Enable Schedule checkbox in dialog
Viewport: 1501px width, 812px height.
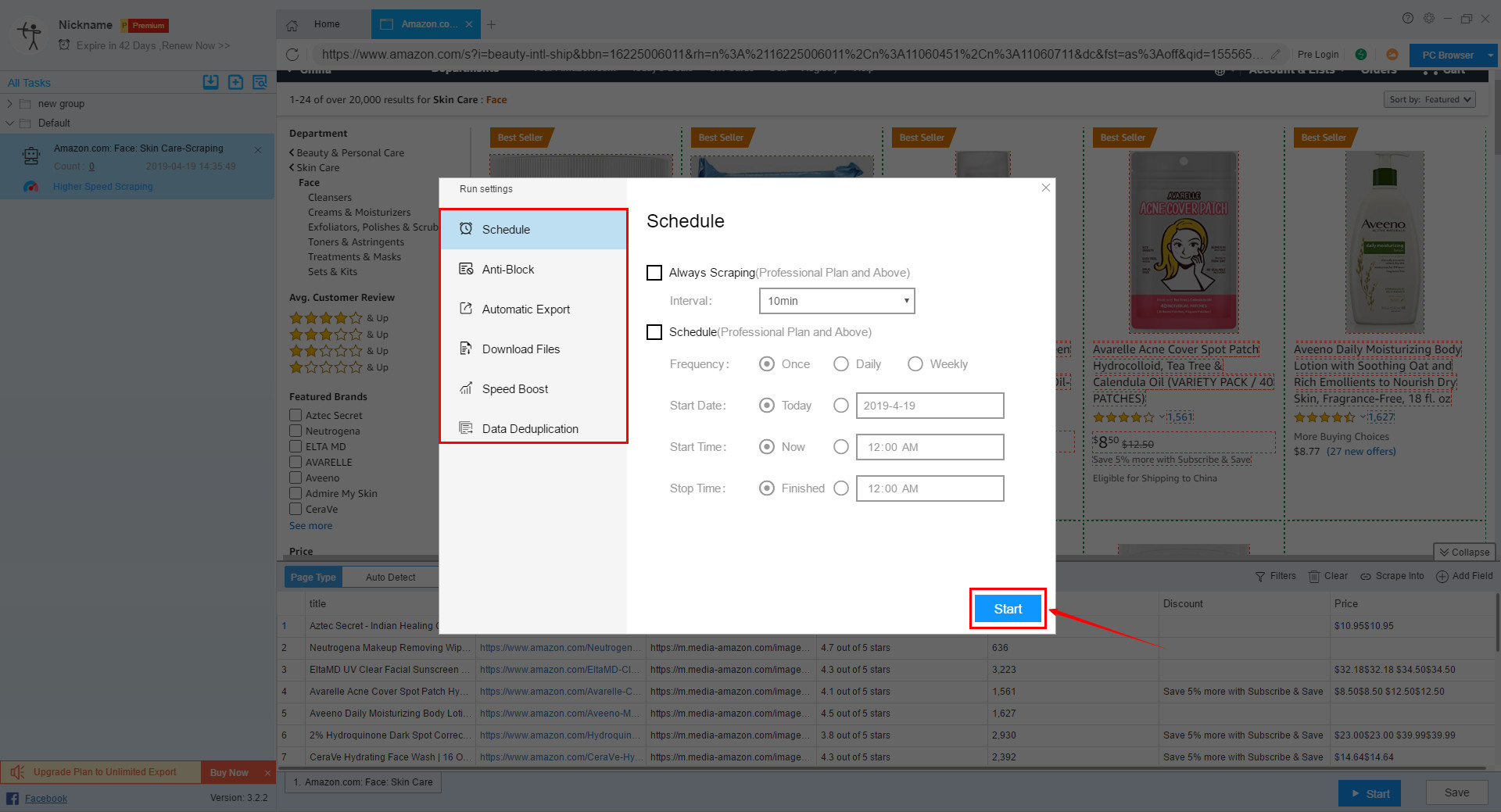pyautogui.click(x=654, y=332)
